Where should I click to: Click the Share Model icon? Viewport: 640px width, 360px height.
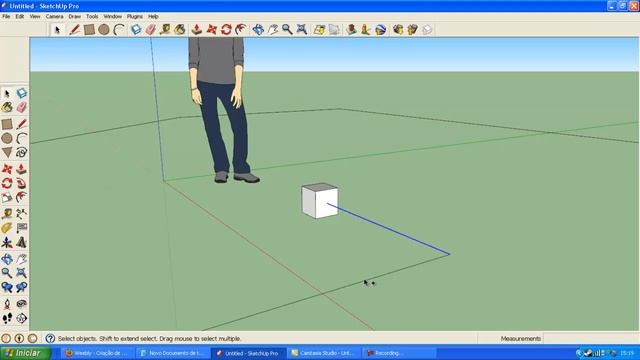coord(412,29)
